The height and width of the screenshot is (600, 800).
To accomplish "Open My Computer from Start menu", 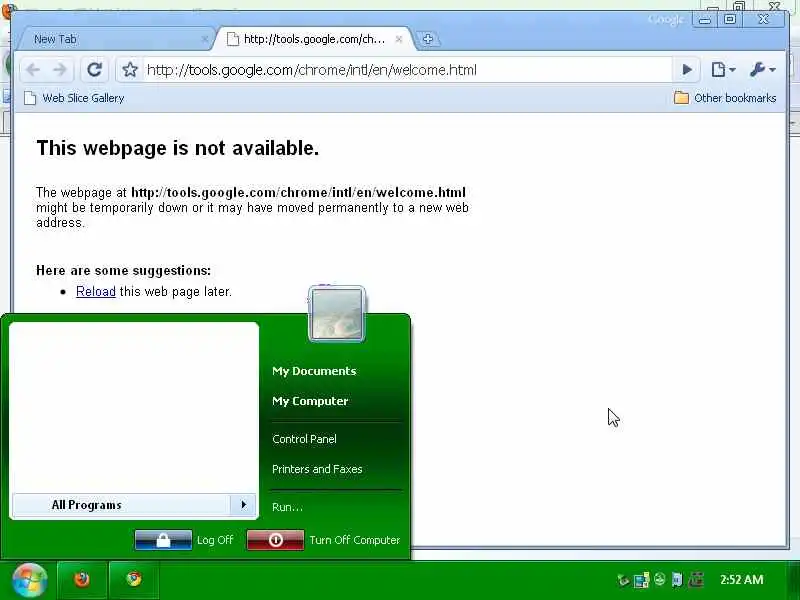I will point(310,401).
